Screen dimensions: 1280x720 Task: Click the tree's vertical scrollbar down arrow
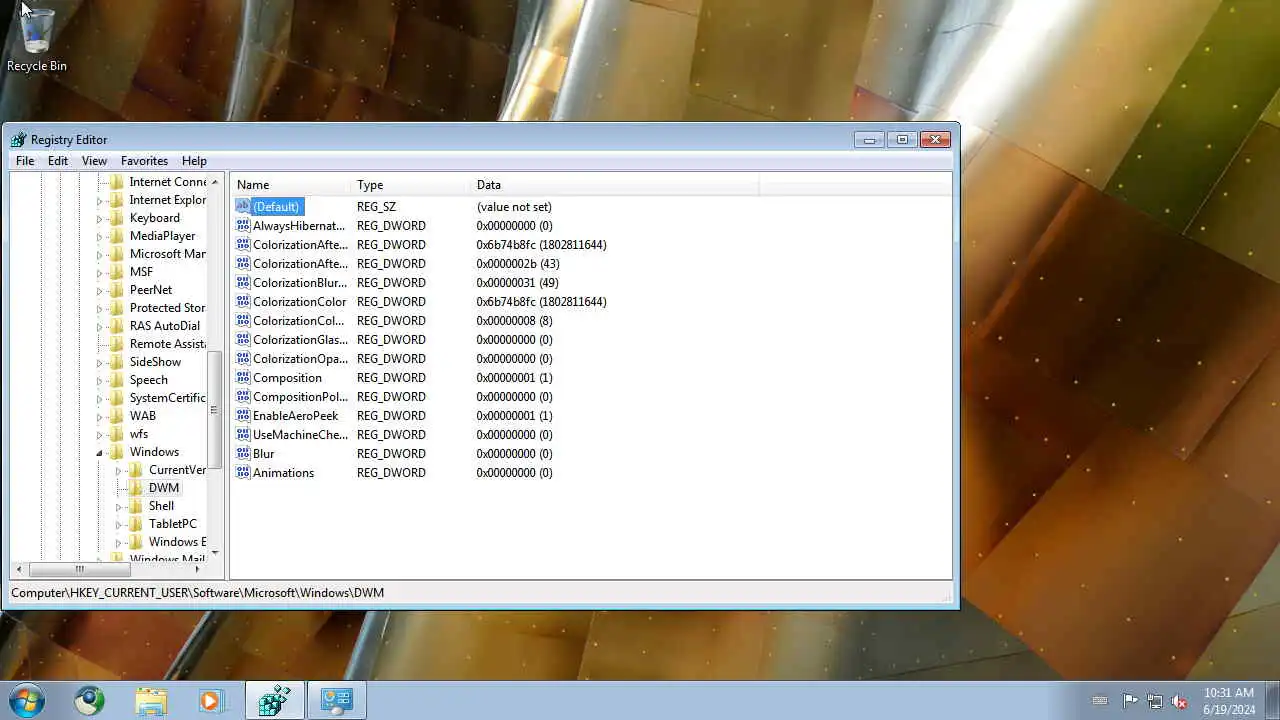click(x=214, y=552)
